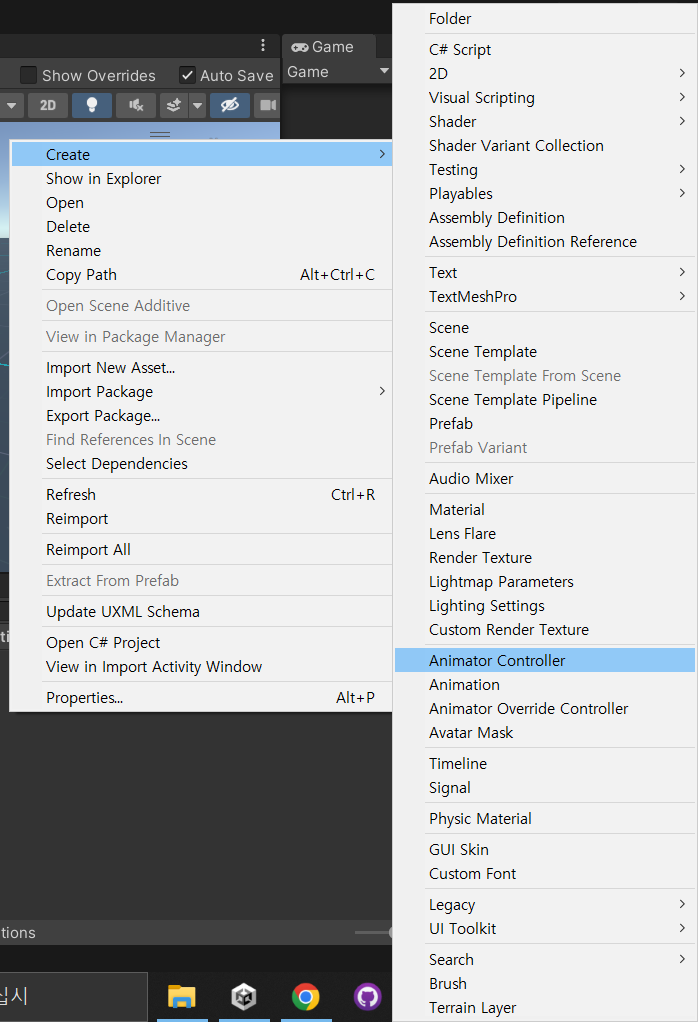
Task: Create a Render Texture
Action: pyautogui.click(x=545, y=558)
